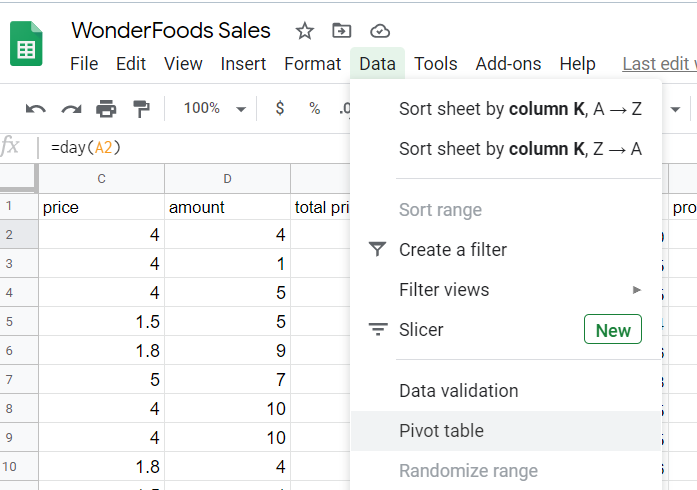Select column D header

click(x=227, y=179)
